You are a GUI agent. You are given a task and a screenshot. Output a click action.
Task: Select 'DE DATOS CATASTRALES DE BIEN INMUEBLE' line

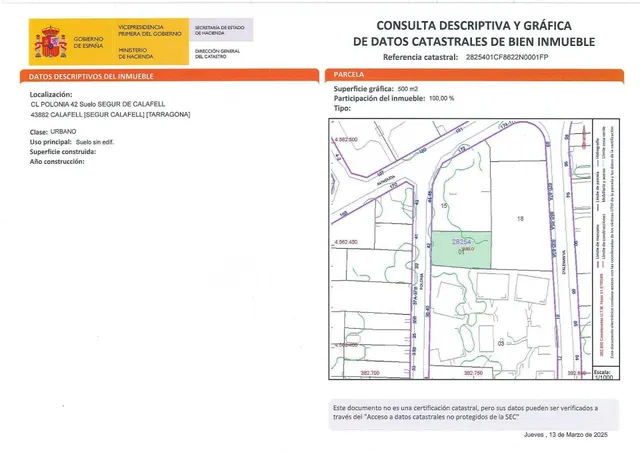(474, 42)
